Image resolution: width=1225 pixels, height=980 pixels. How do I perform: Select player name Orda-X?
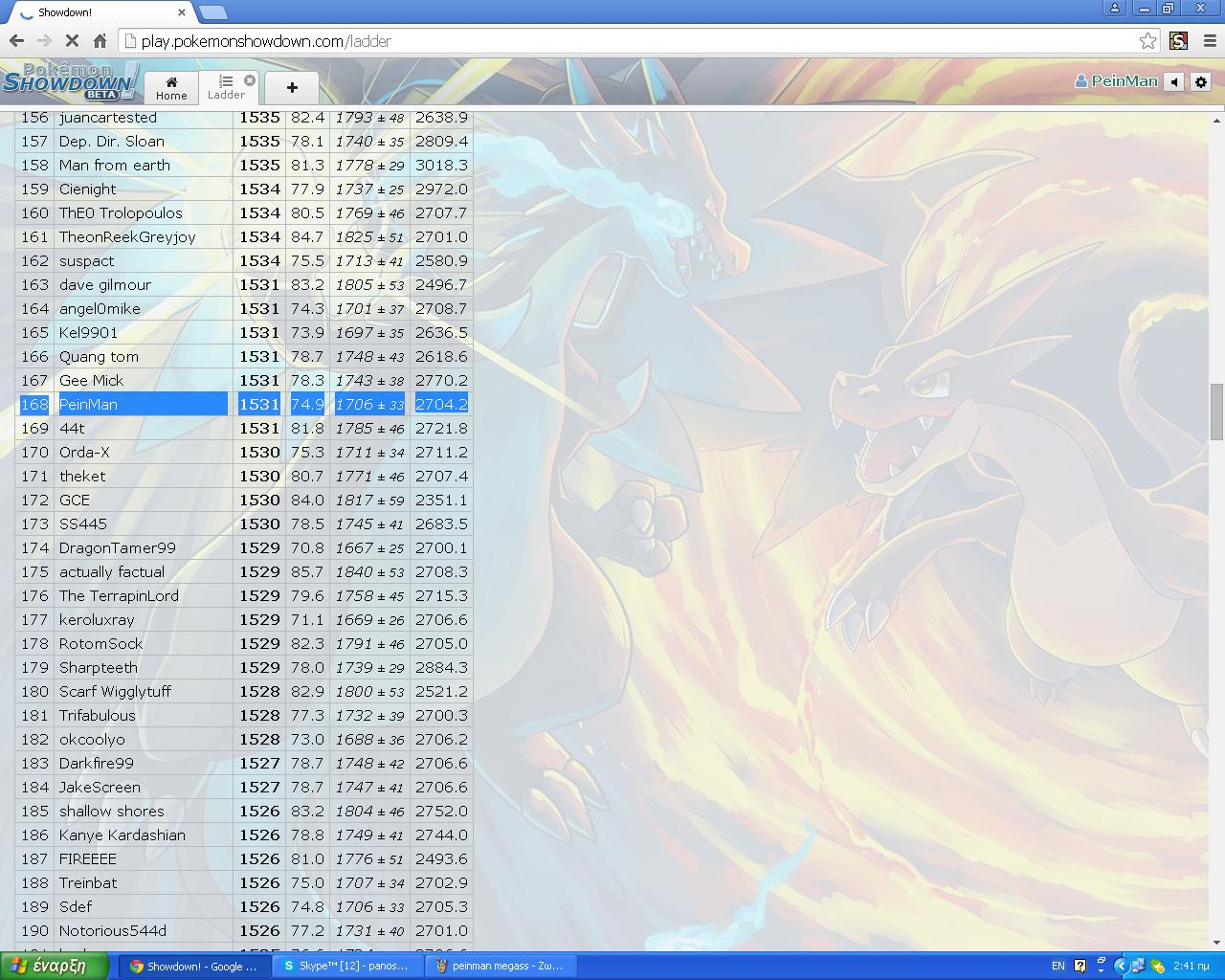click(84, 452)
